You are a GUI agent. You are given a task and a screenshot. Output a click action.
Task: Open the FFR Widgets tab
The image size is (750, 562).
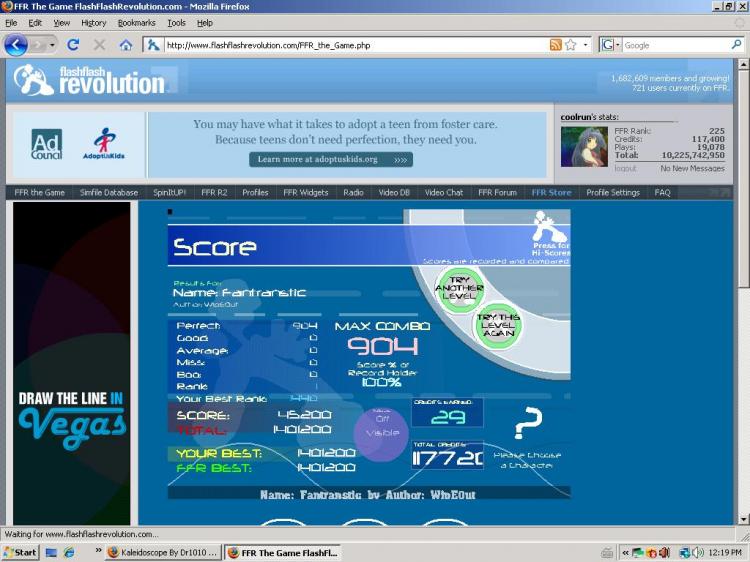click(306, 192)
